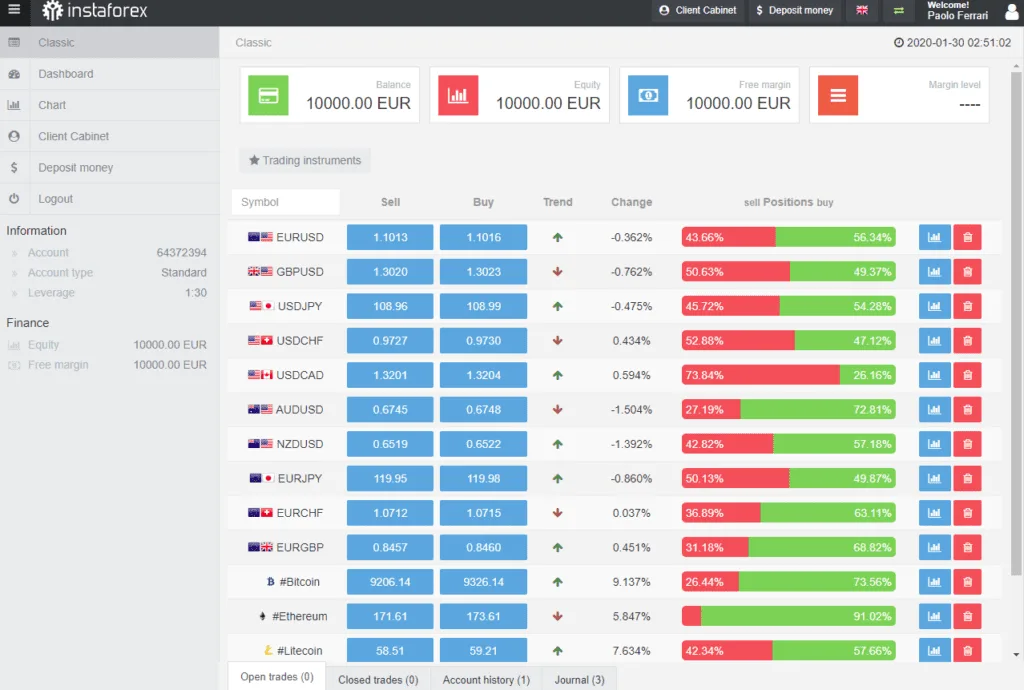
Task: Open the hamburger menu icon
Action: (14, 10)
